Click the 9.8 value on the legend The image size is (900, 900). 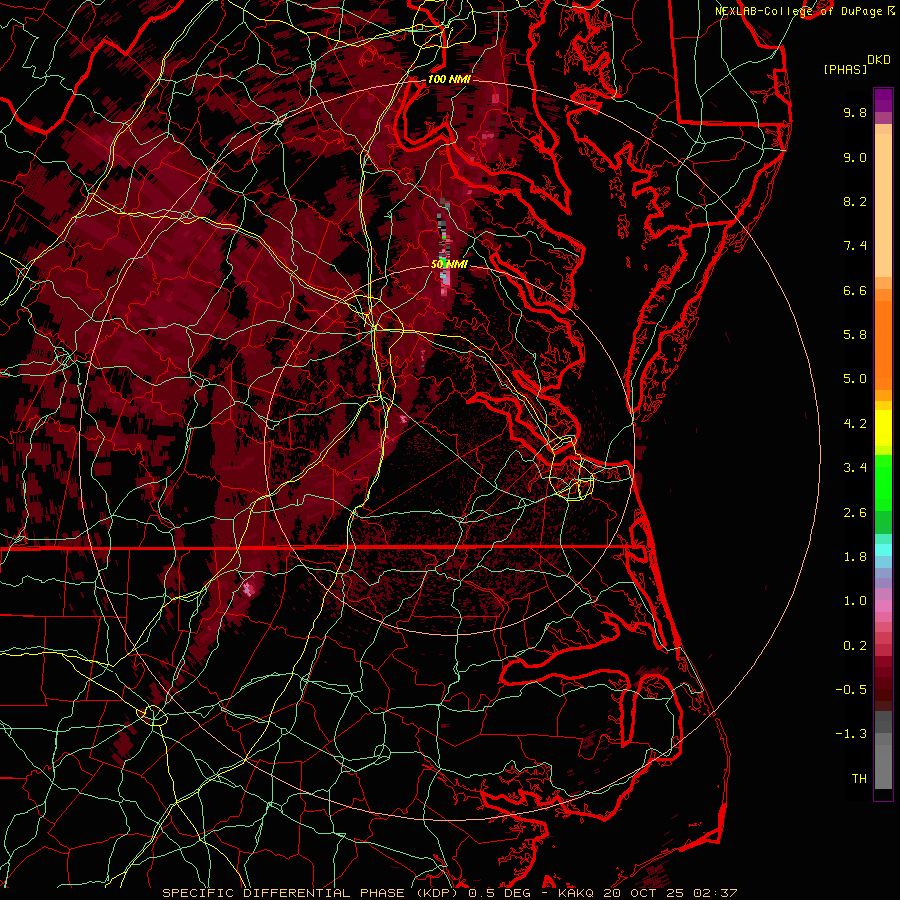pyautogui.click(x=855, y=112)
